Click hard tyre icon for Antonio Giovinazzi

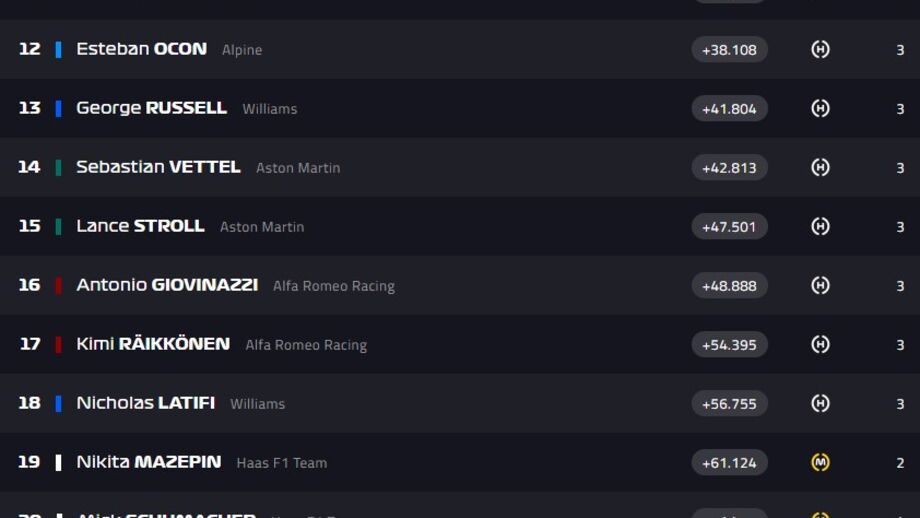(x=820, y=285)
